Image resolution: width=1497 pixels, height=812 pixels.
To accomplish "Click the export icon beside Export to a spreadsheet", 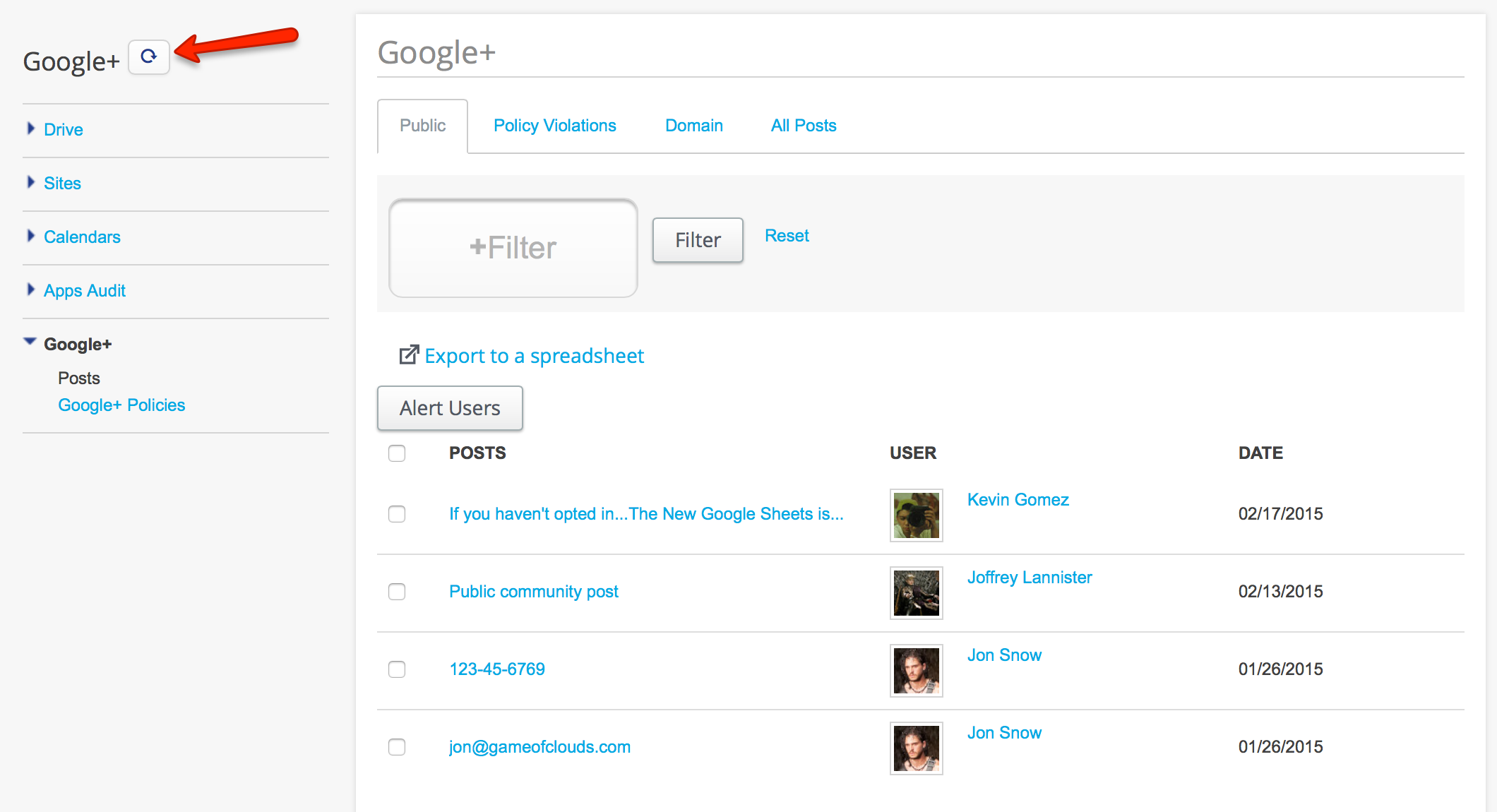I will pyautogui.click(x=409, y=355).
